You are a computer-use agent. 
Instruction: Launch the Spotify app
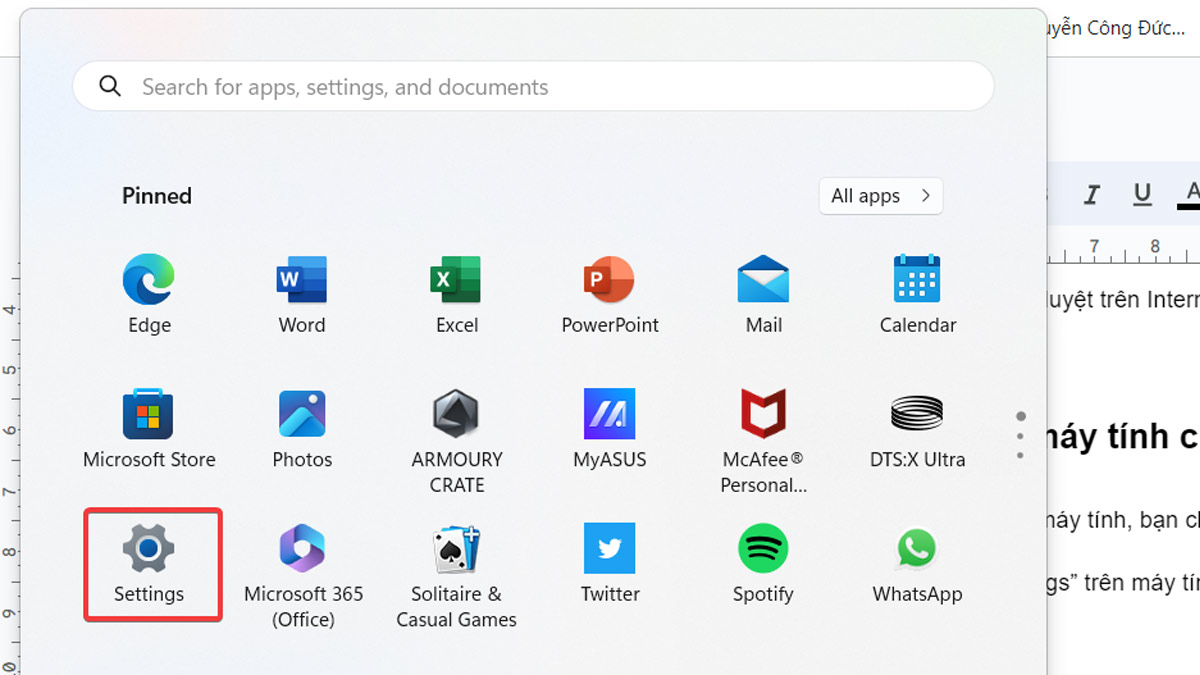[x=763, y=550]
